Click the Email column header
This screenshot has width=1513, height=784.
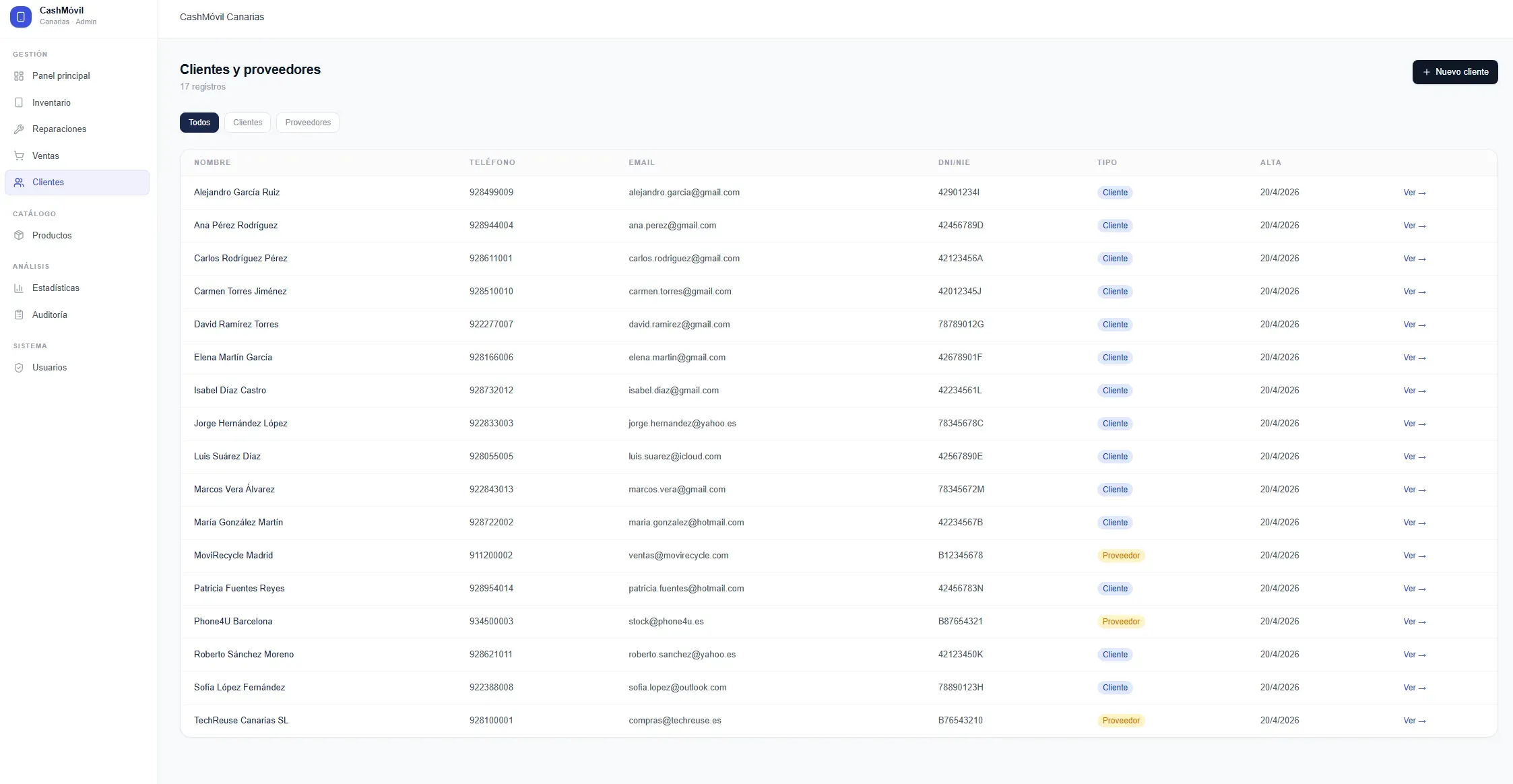point(641,162)
